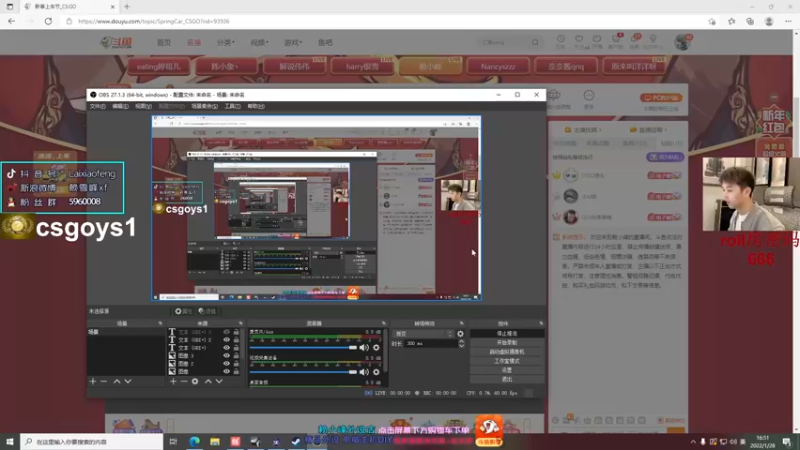Image resolution: width=800 pixels, height=450 pixels.
Task: Select the scene item in Scenes list
Action: click(126, 332)
